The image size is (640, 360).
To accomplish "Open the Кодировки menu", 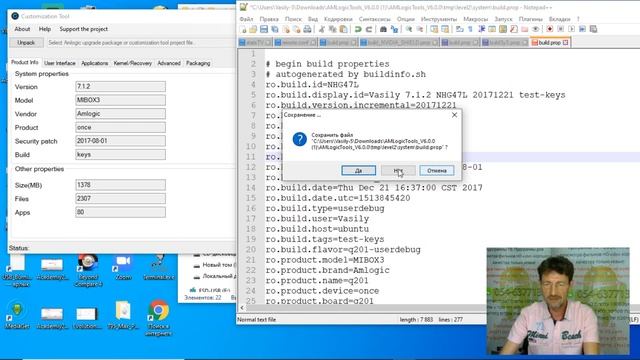I will tap(338, 19).
